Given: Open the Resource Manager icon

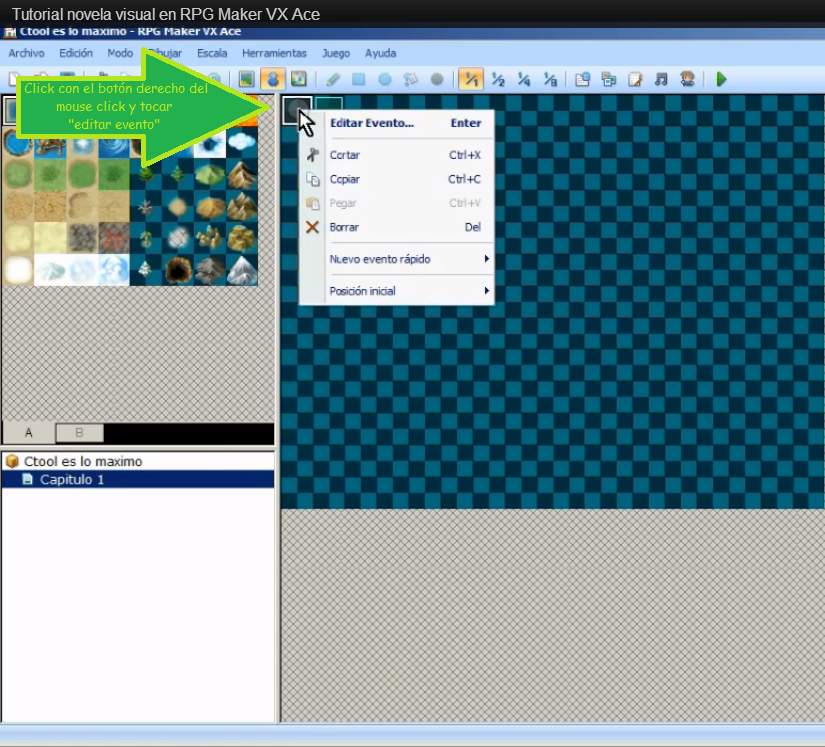Looking at the screenshot, I should [609, 79].
